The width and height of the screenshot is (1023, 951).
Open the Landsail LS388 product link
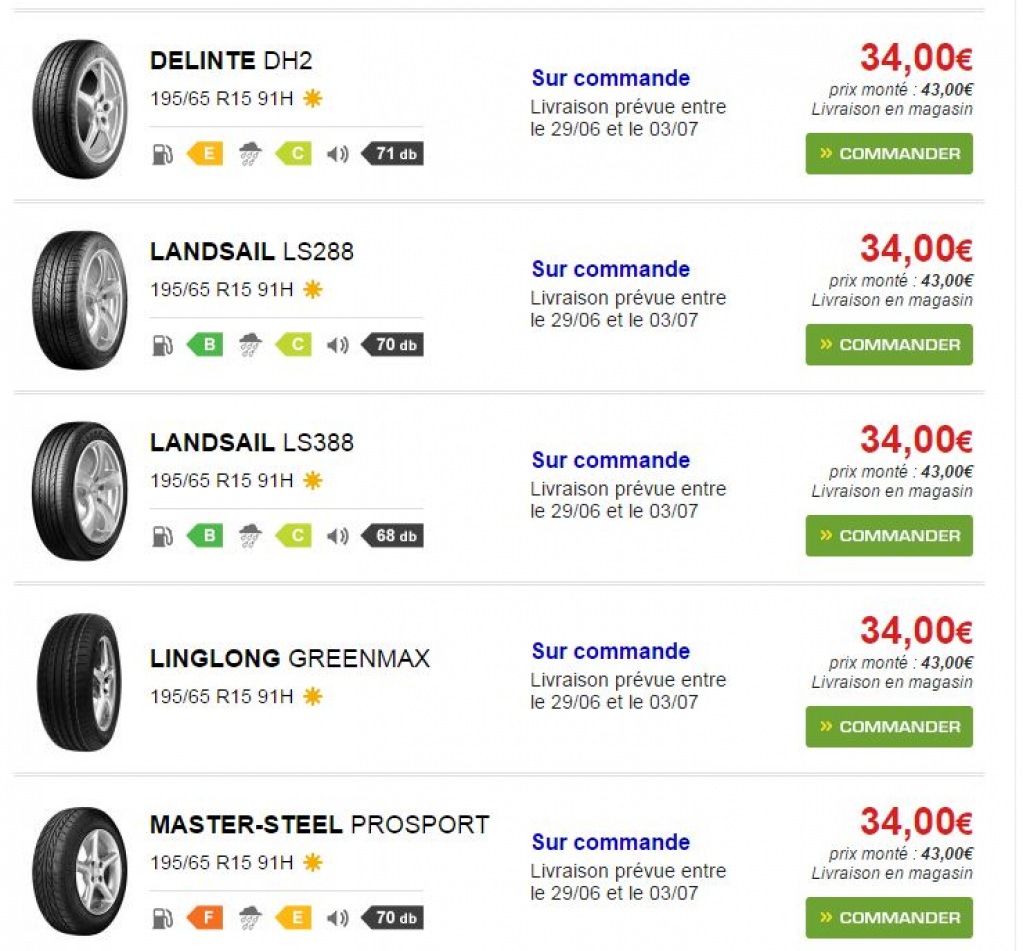coord(252,443)
